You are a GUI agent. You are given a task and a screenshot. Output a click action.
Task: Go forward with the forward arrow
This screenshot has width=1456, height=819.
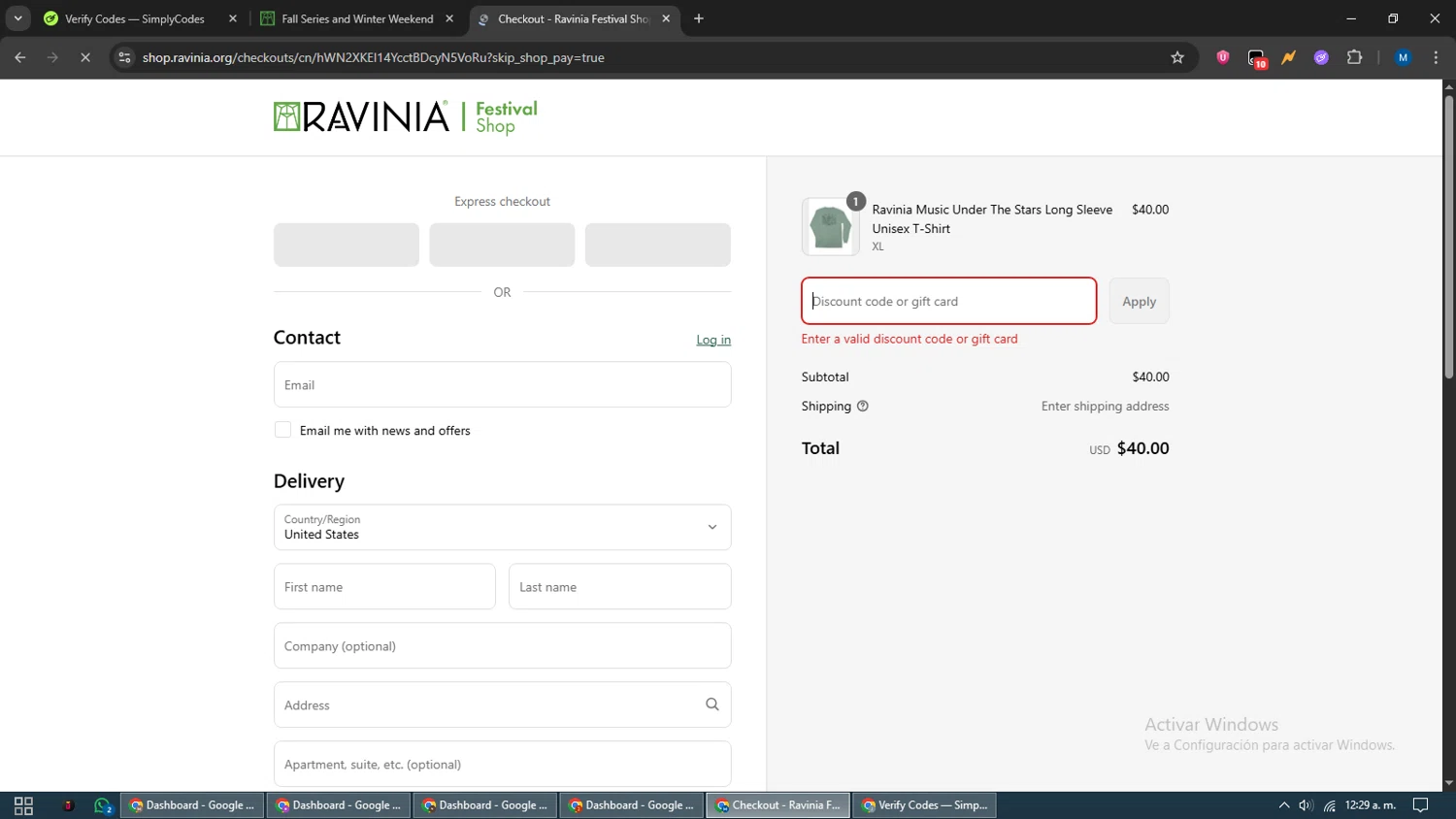(x=53, y=57)
